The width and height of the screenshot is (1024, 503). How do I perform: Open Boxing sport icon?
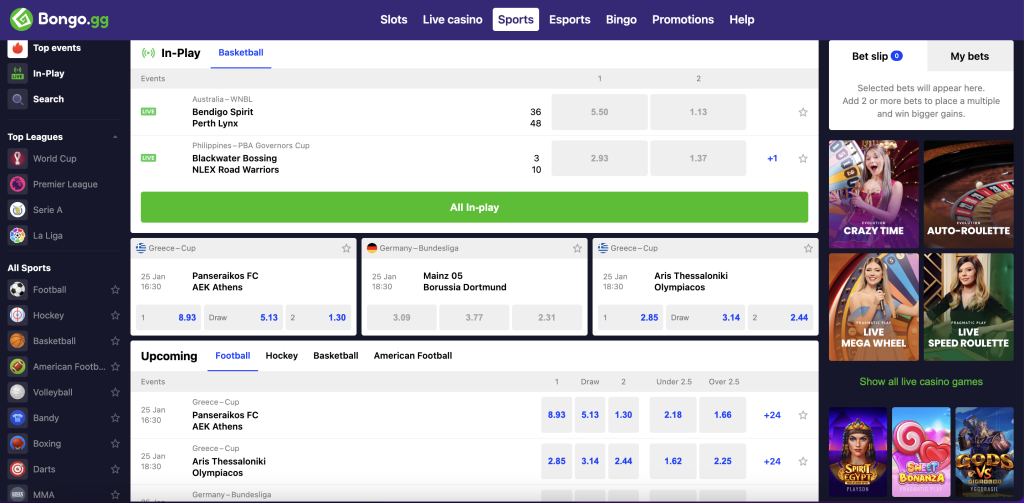point(18,444)
